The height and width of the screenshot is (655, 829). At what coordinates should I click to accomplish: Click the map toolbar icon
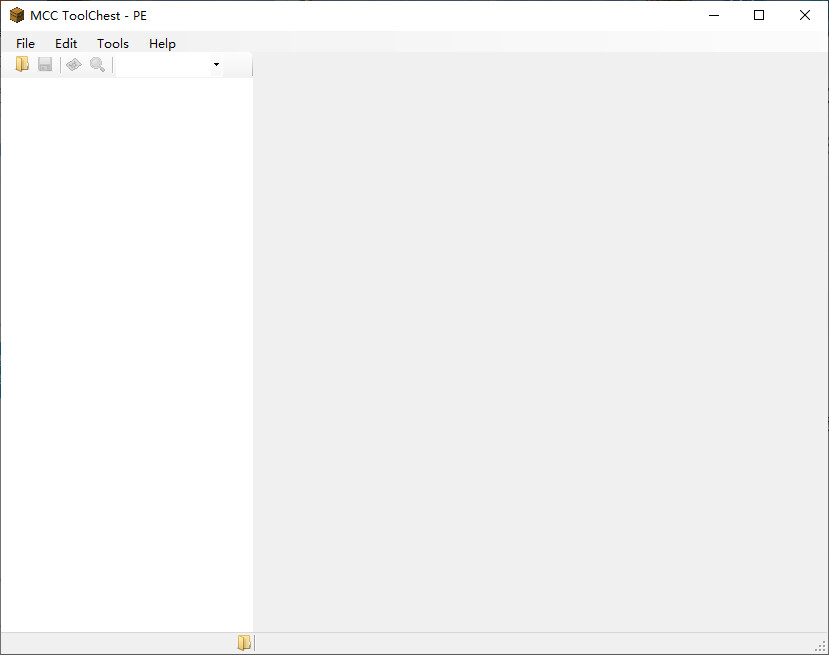(x=73, y=64)
